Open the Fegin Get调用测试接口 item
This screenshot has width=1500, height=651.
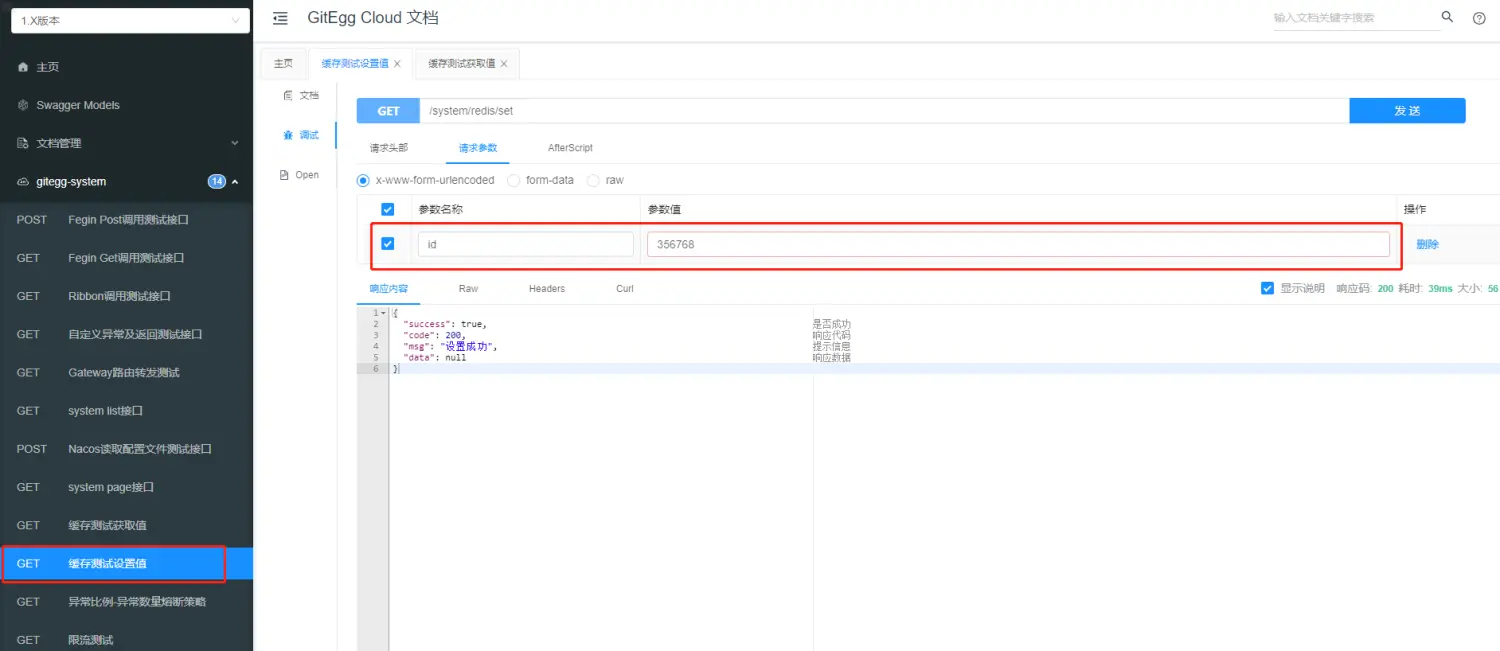(126, 258)
